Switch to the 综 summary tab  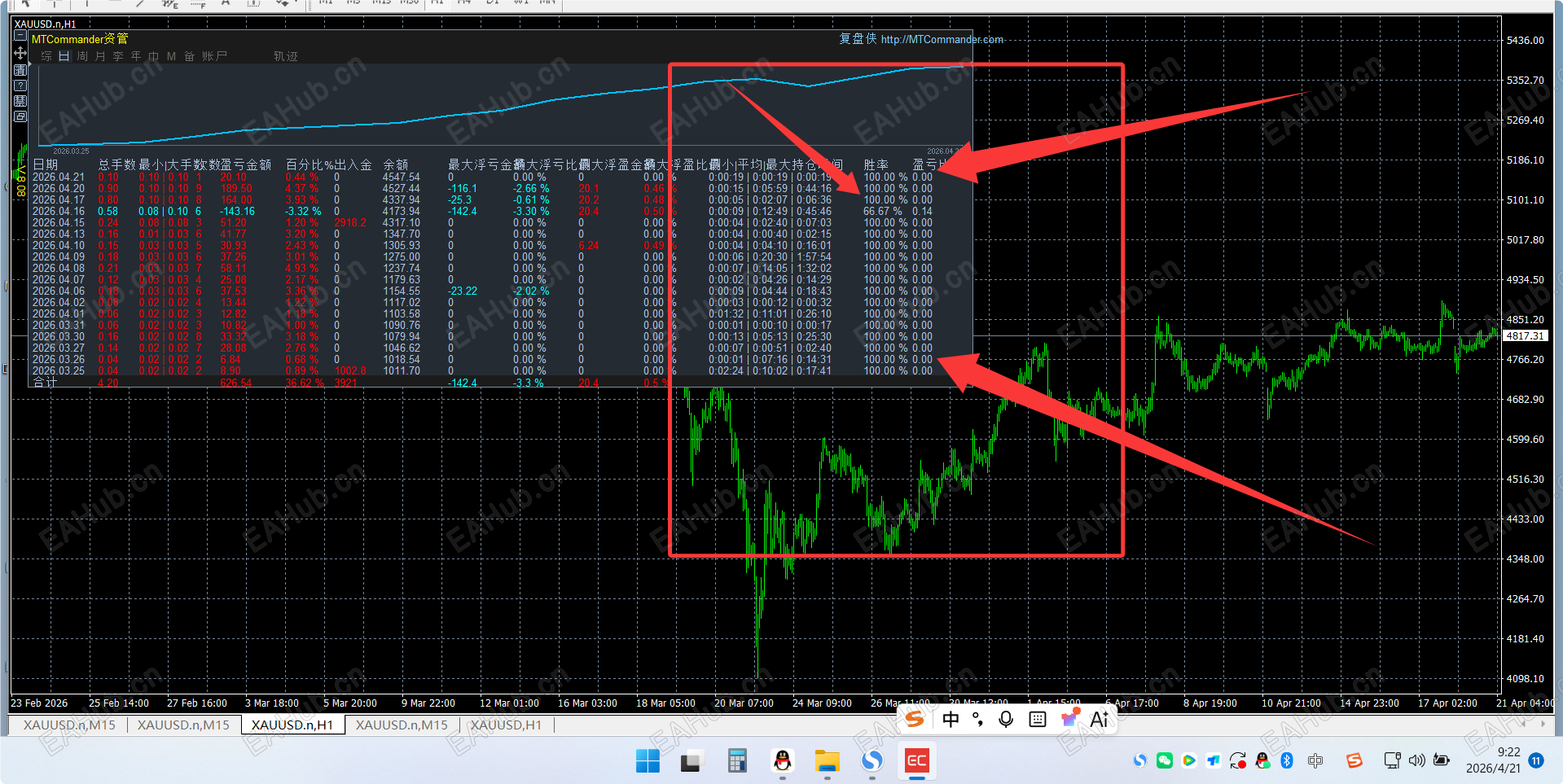tap(46, 56)
